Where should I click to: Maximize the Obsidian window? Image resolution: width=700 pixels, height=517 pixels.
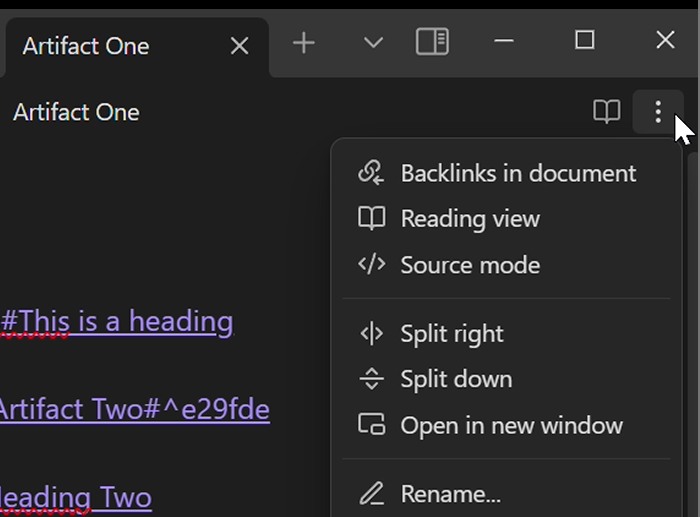[584, 40]
